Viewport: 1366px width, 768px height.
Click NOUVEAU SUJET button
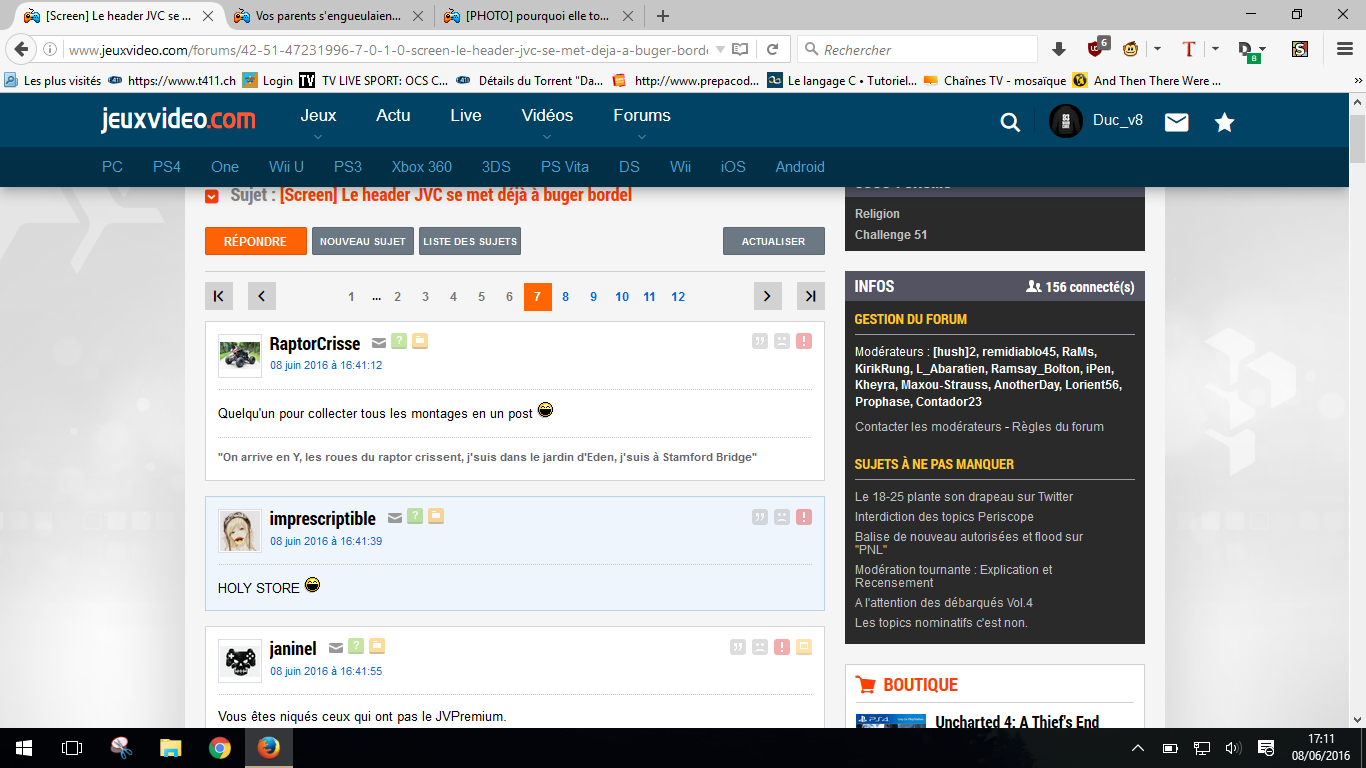[x=363, y=241]
